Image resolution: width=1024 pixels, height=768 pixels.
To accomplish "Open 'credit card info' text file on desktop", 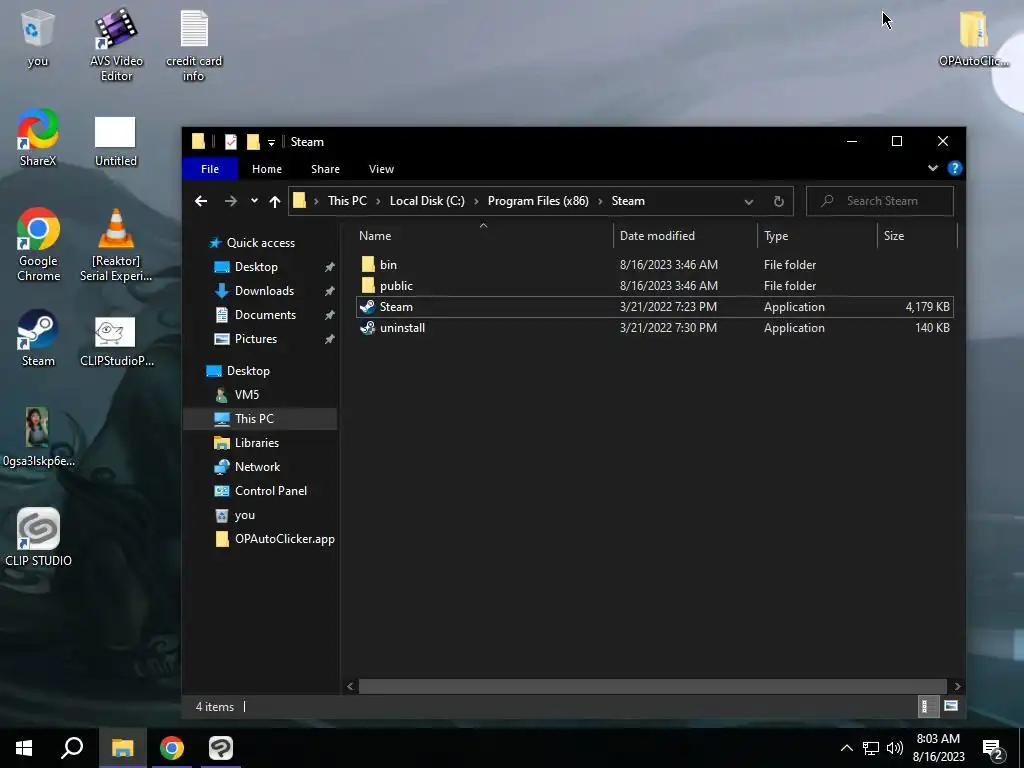I will [194, 44].
